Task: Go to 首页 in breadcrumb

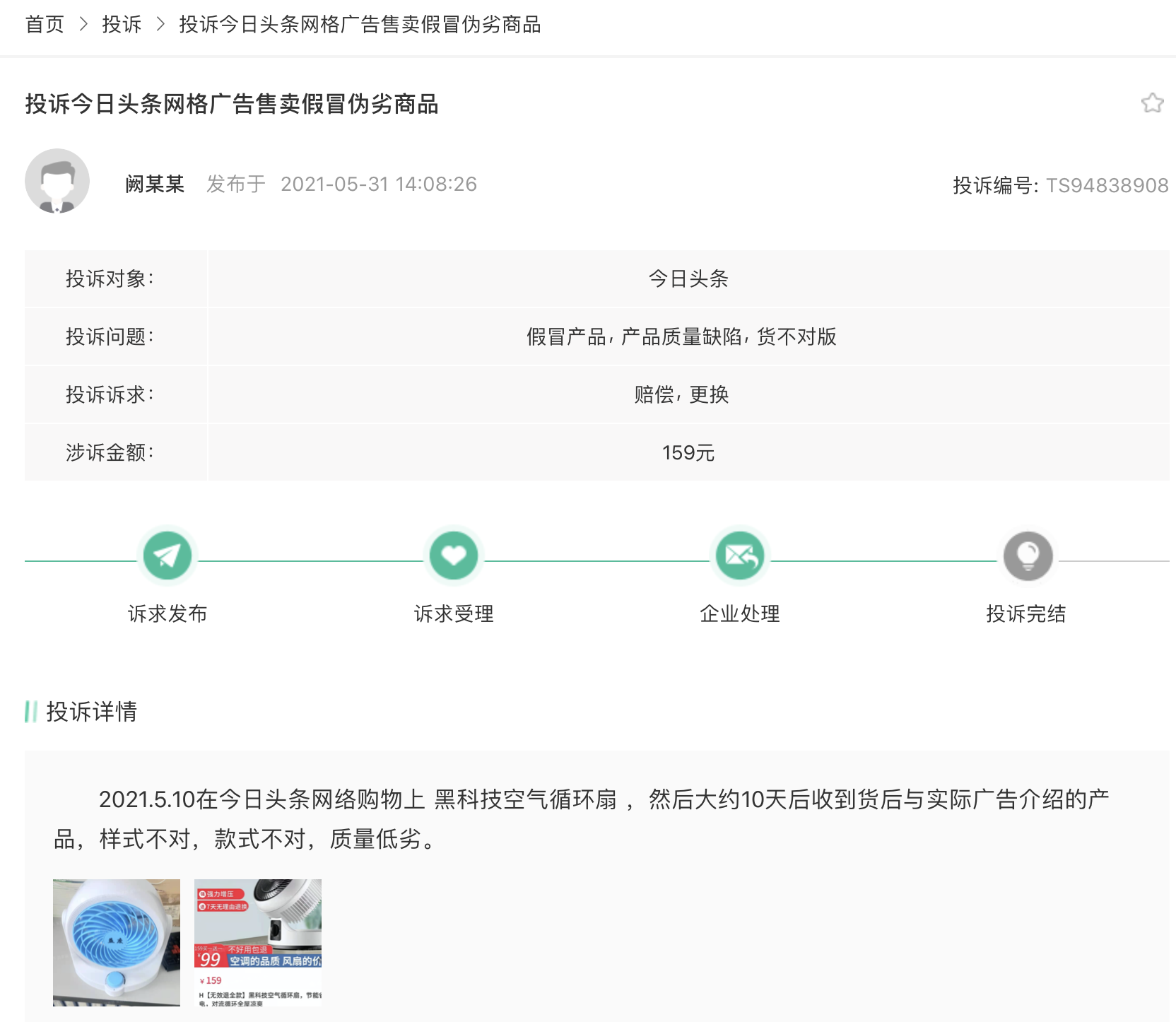Action: (x=45, y=25)
